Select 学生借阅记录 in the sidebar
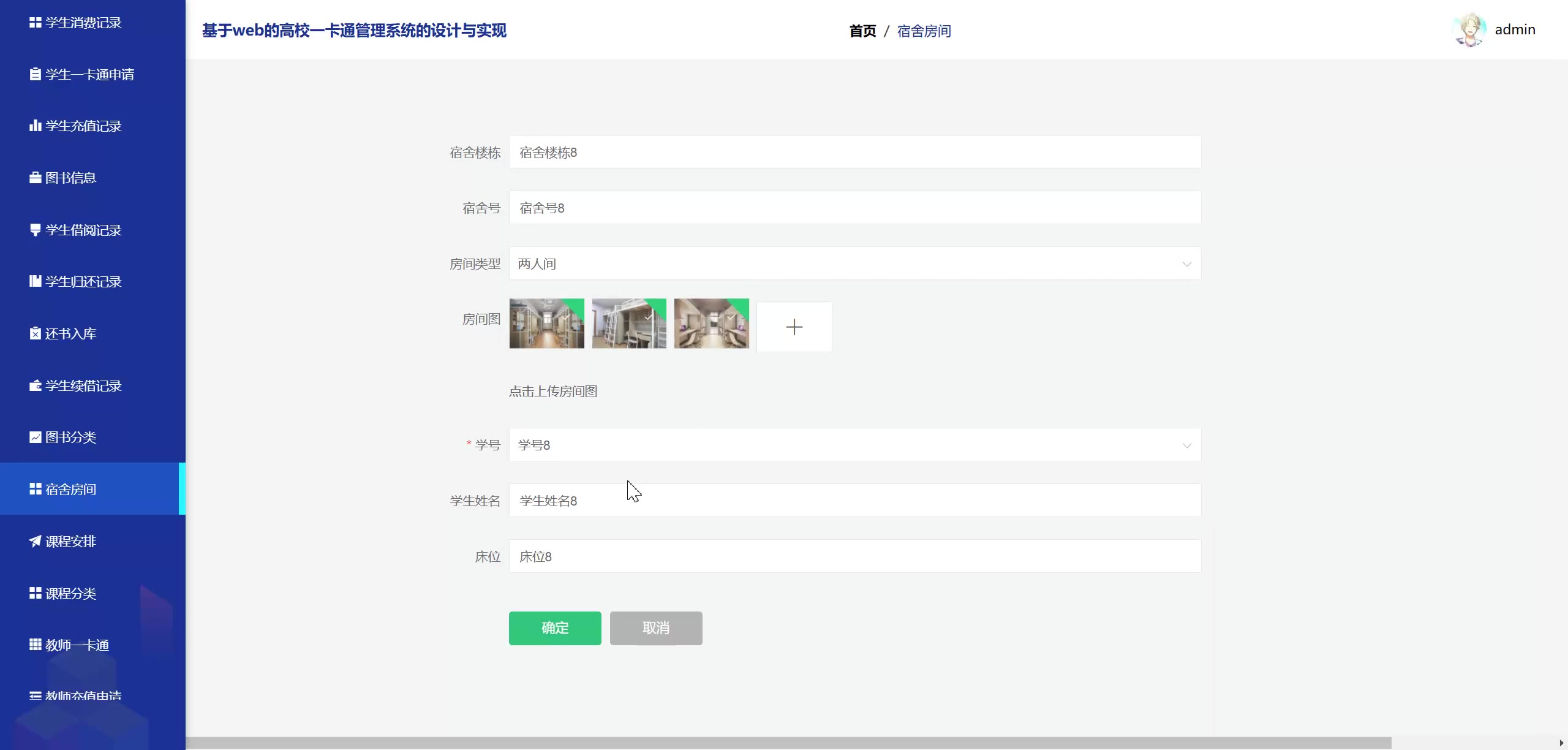The image size is (1568, 750). tap(83, 230)
